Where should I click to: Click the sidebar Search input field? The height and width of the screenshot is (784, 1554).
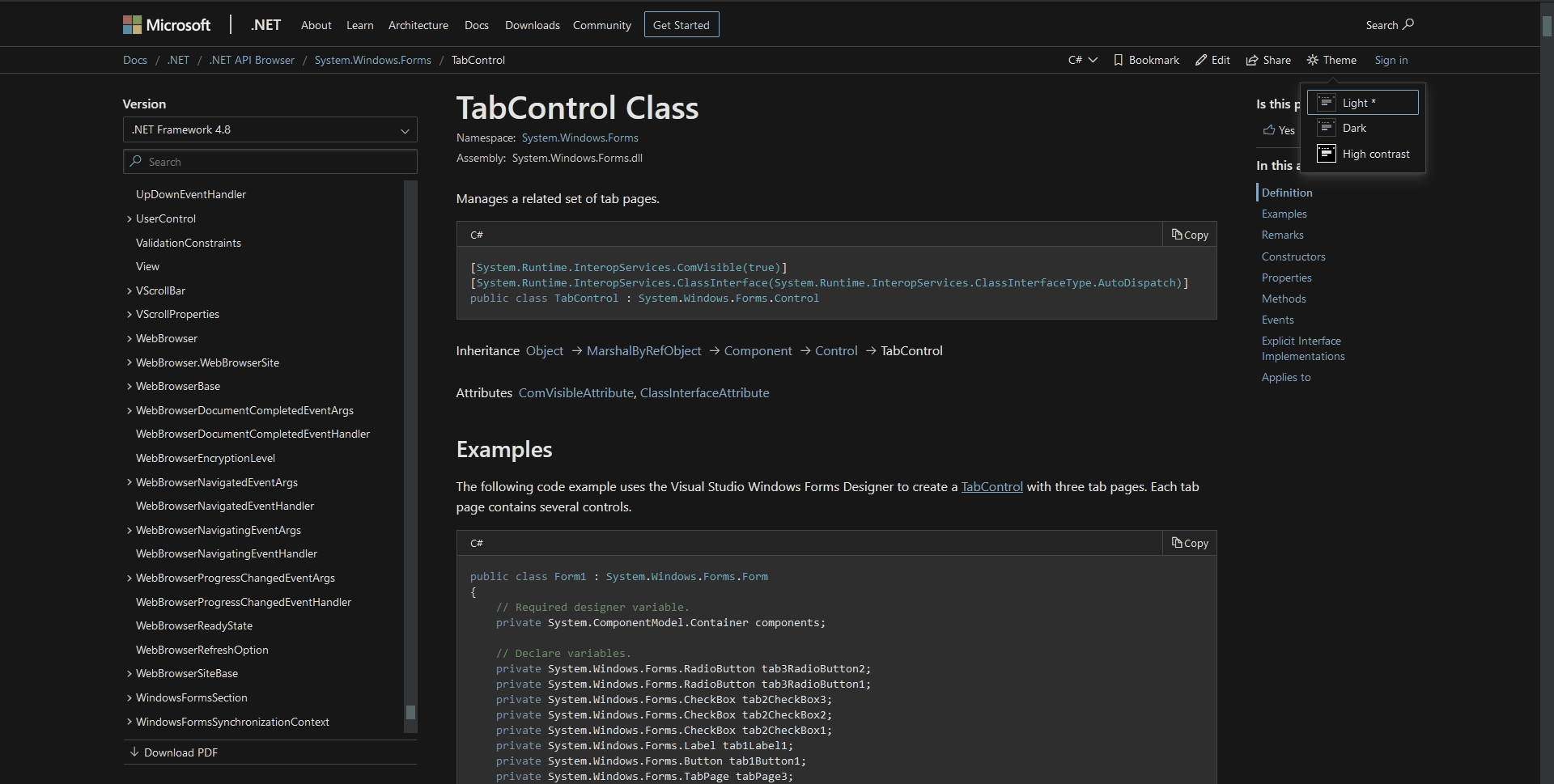tap(270, 161)
